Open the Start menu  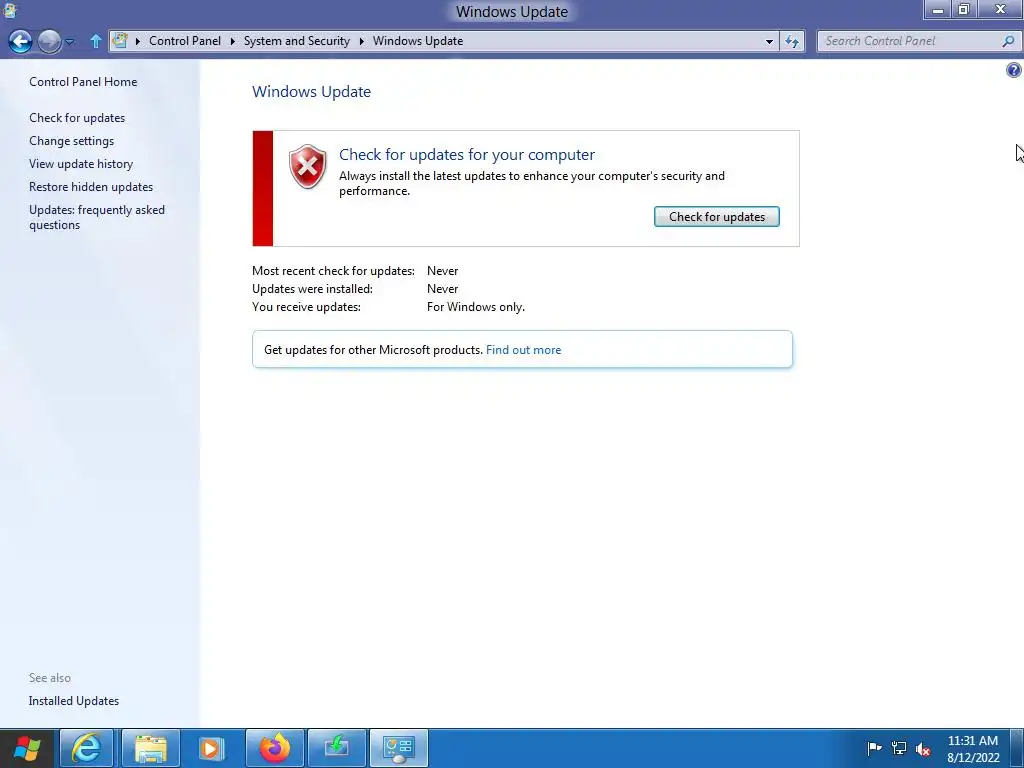pyautogui.click(x=27, y=748)
